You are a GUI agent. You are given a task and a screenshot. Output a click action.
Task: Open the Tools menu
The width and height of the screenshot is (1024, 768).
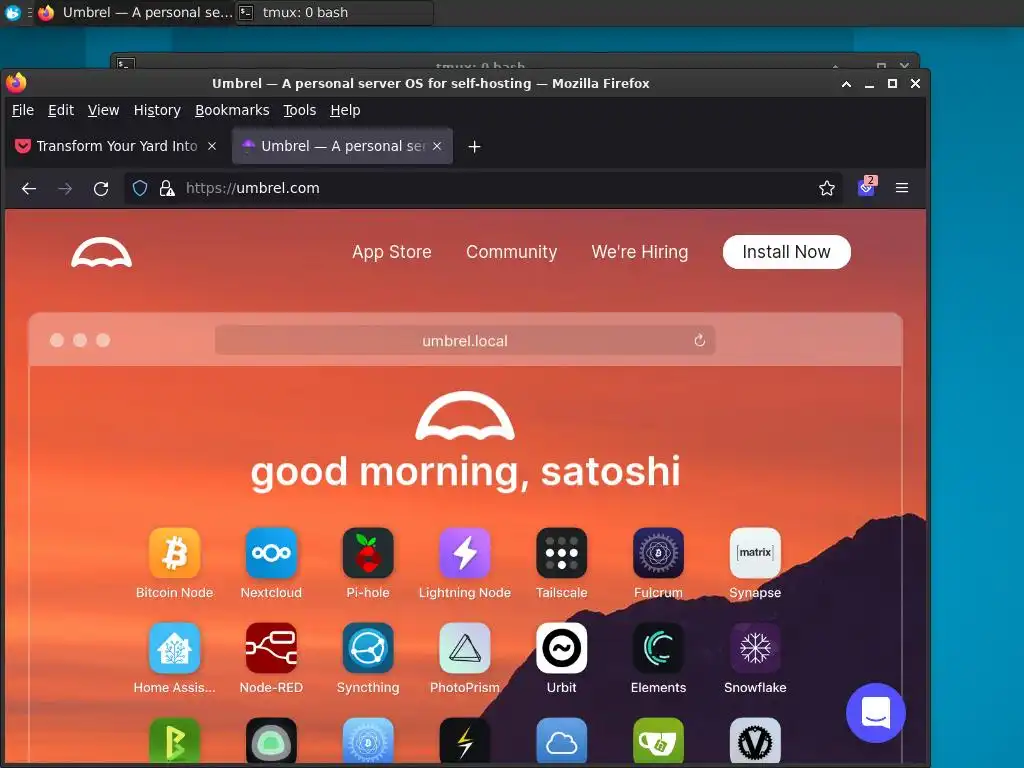pos(300,110)
